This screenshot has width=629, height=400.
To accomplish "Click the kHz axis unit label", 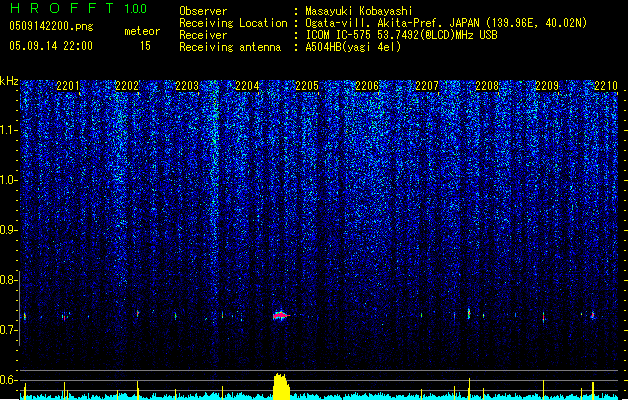I will tap(9, 81).
